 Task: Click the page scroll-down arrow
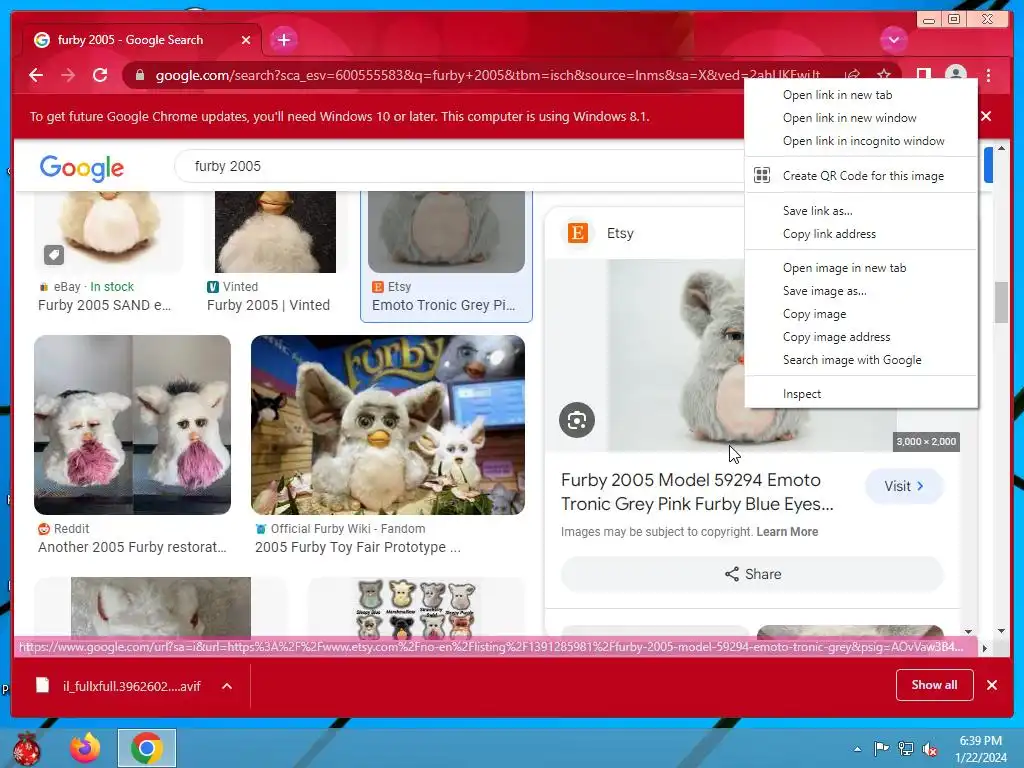tap(1001, 631)
